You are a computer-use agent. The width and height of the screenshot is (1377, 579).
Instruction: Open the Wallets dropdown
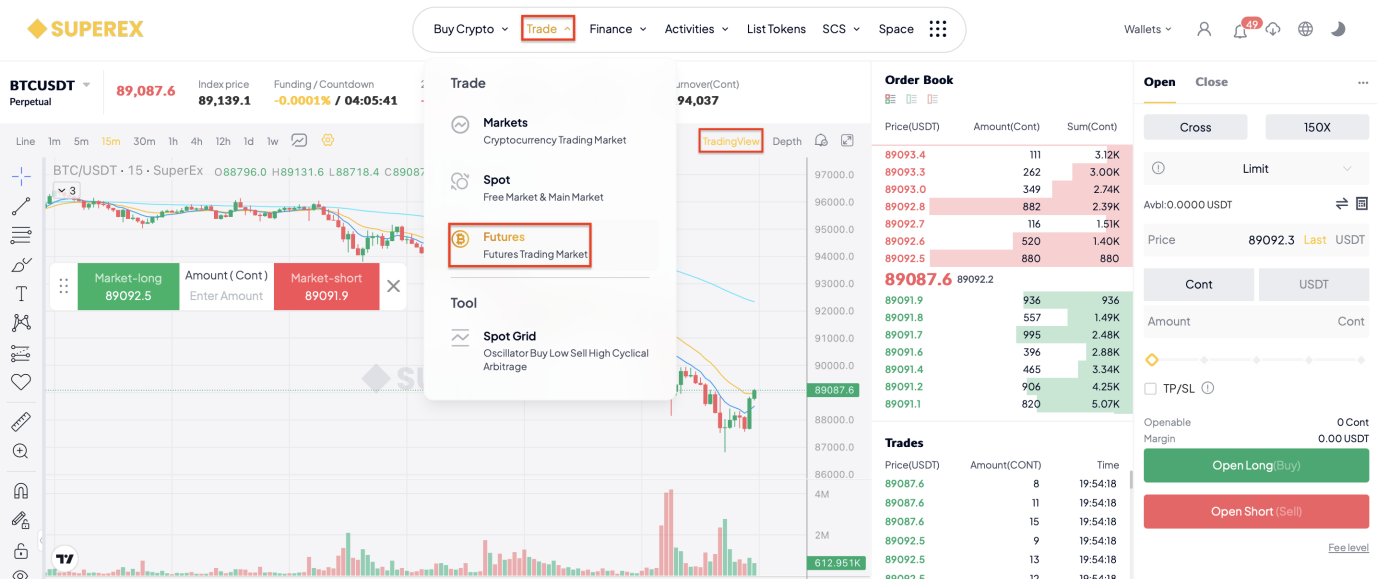point(1148,29)
